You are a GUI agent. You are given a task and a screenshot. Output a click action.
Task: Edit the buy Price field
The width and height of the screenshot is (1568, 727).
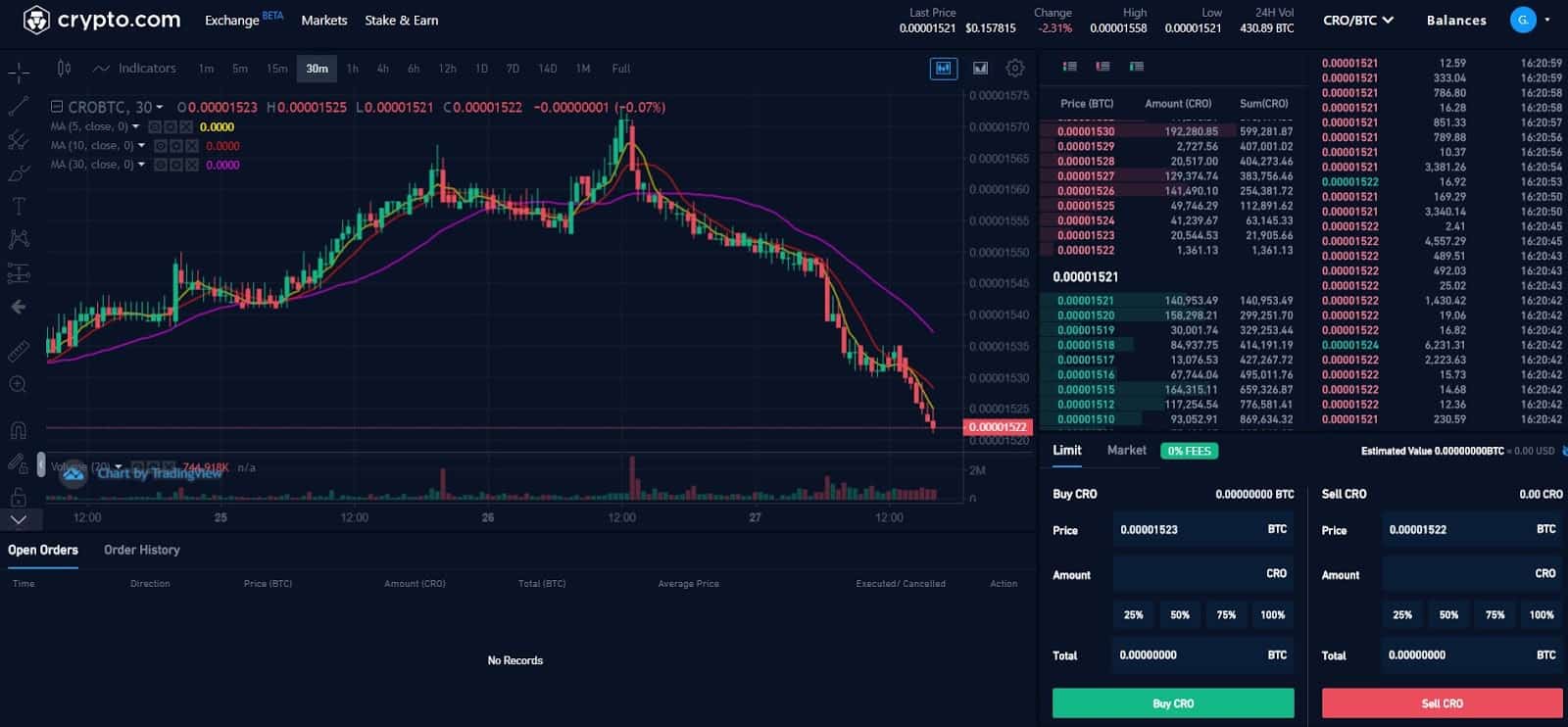click(1203, 529)
